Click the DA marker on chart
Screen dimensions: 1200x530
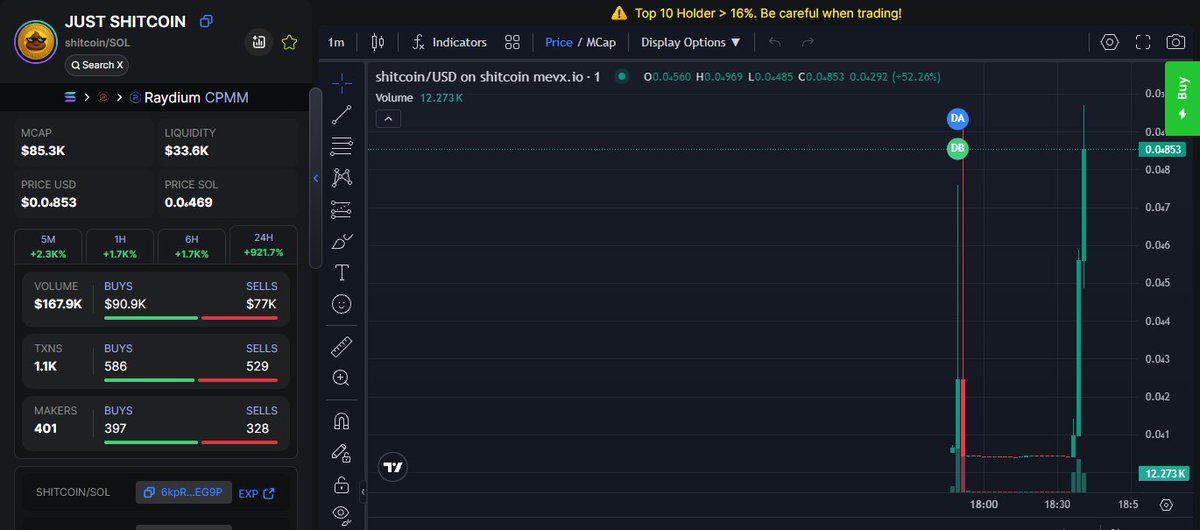click(x=958, y=118)
